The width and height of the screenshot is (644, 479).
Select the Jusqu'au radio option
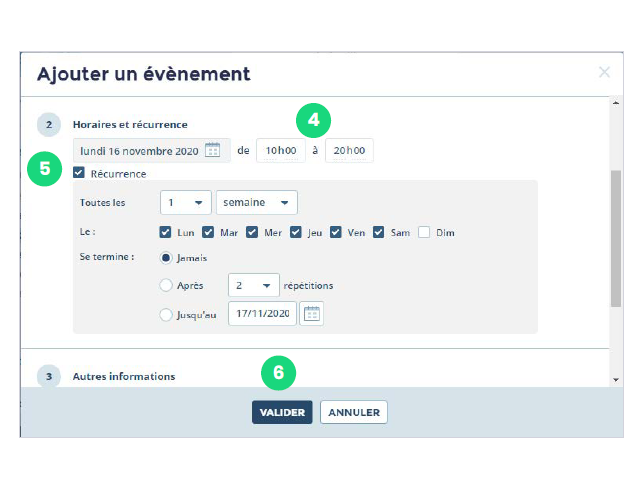[166, 314]
